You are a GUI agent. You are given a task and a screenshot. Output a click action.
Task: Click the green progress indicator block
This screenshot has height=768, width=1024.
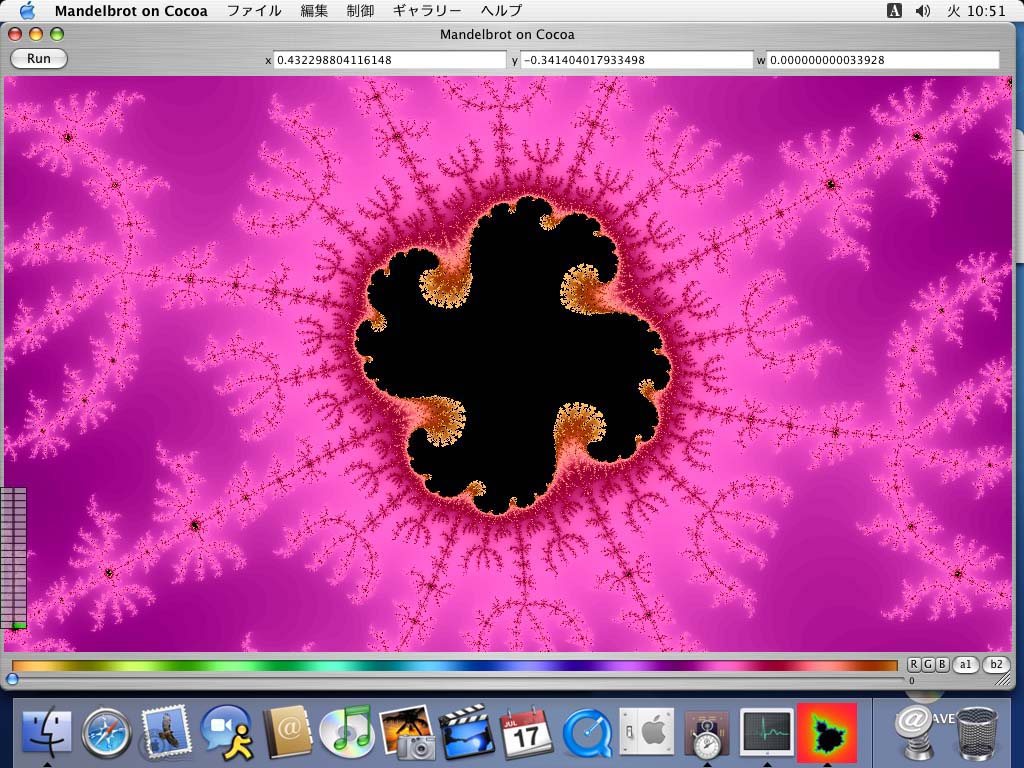19,626
